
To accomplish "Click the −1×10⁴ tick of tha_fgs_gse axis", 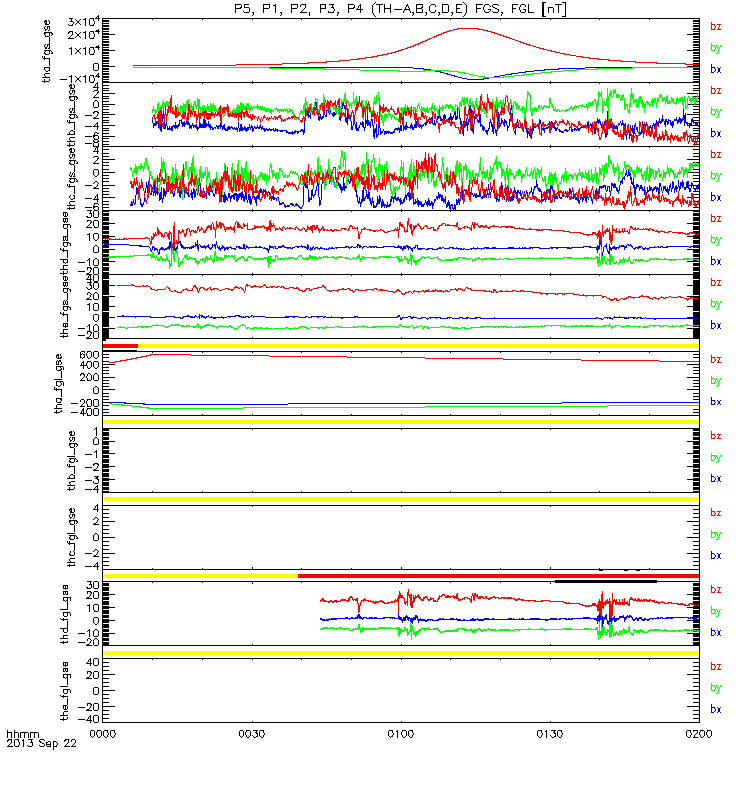I will click(80, 79).
